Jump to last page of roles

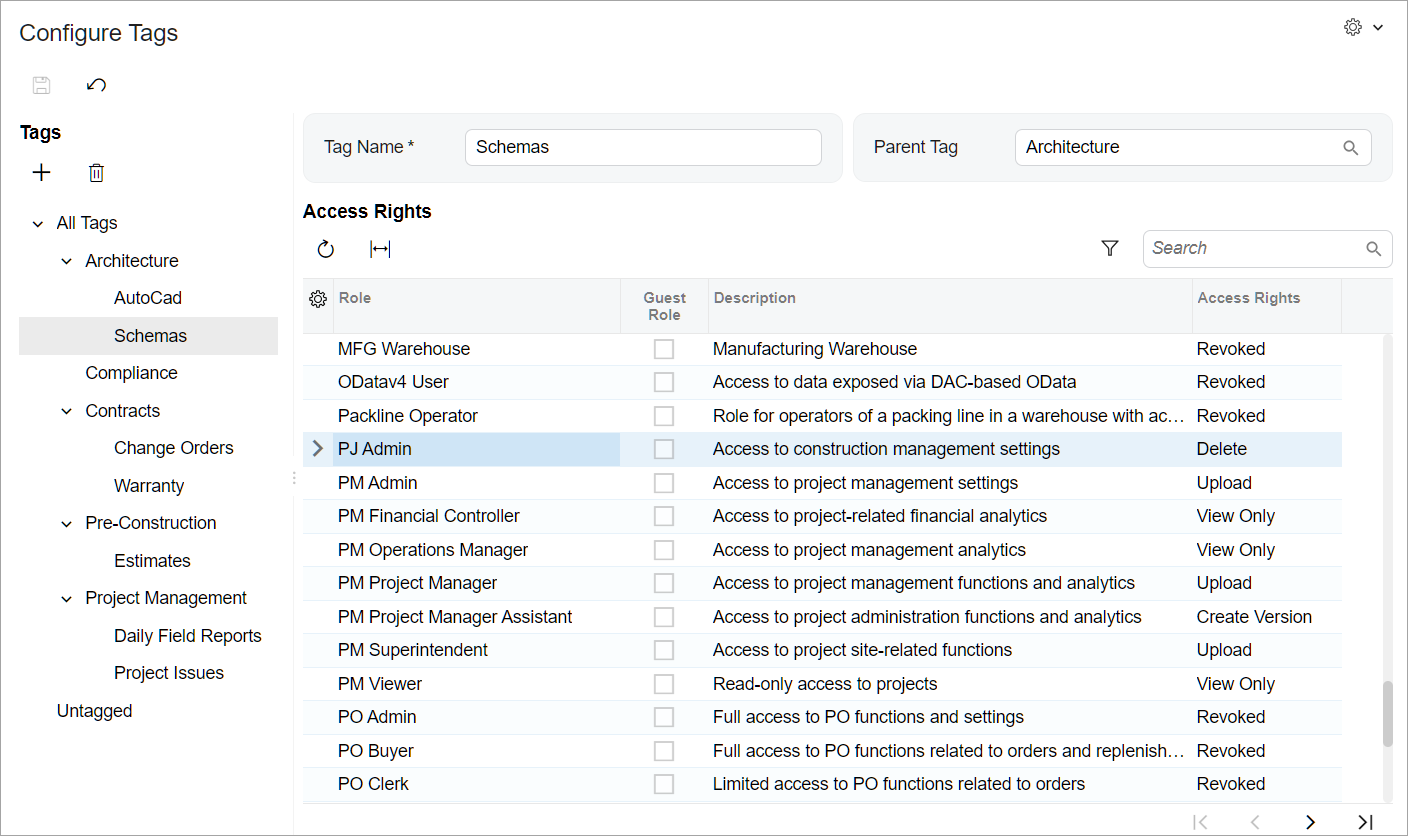(1365, 822)
